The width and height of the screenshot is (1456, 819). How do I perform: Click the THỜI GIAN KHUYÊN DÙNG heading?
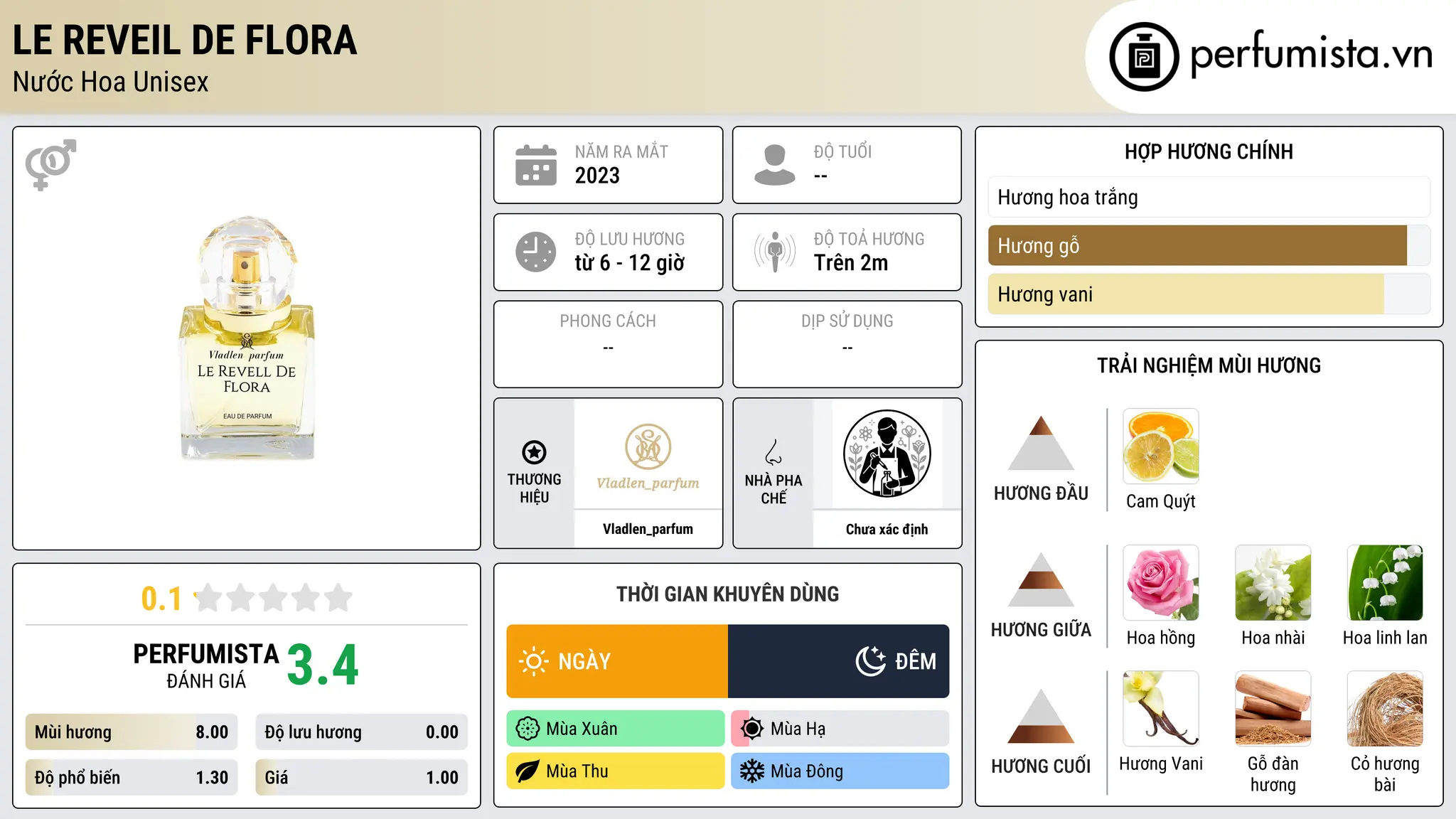click(728, 594)
